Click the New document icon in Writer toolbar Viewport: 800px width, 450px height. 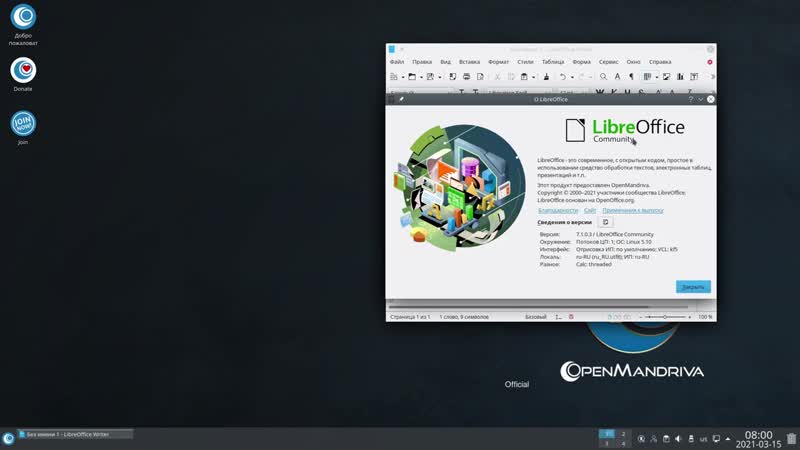click(x=394, y=77)
